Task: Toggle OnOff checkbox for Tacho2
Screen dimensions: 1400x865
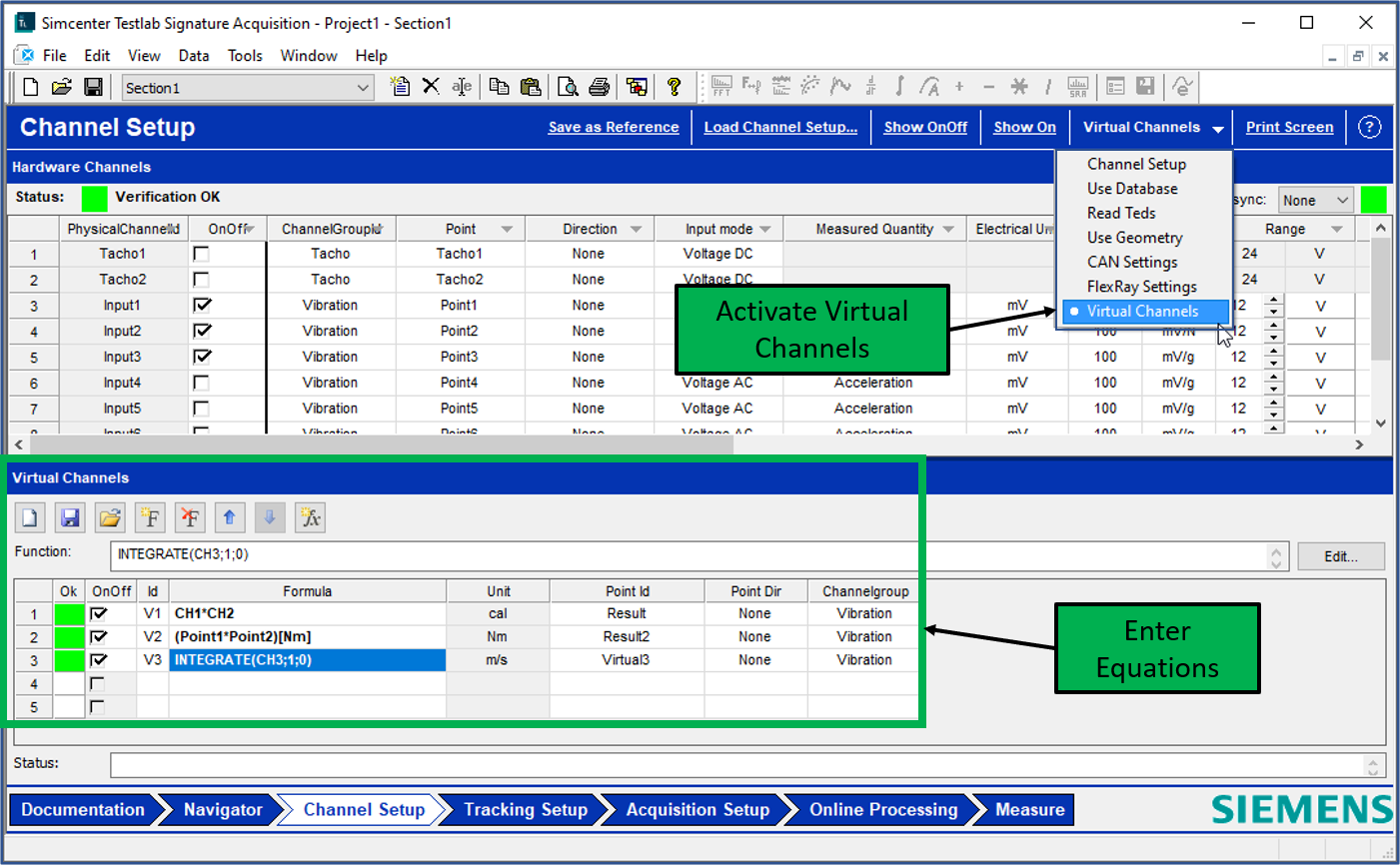Action: coord(201,280)
